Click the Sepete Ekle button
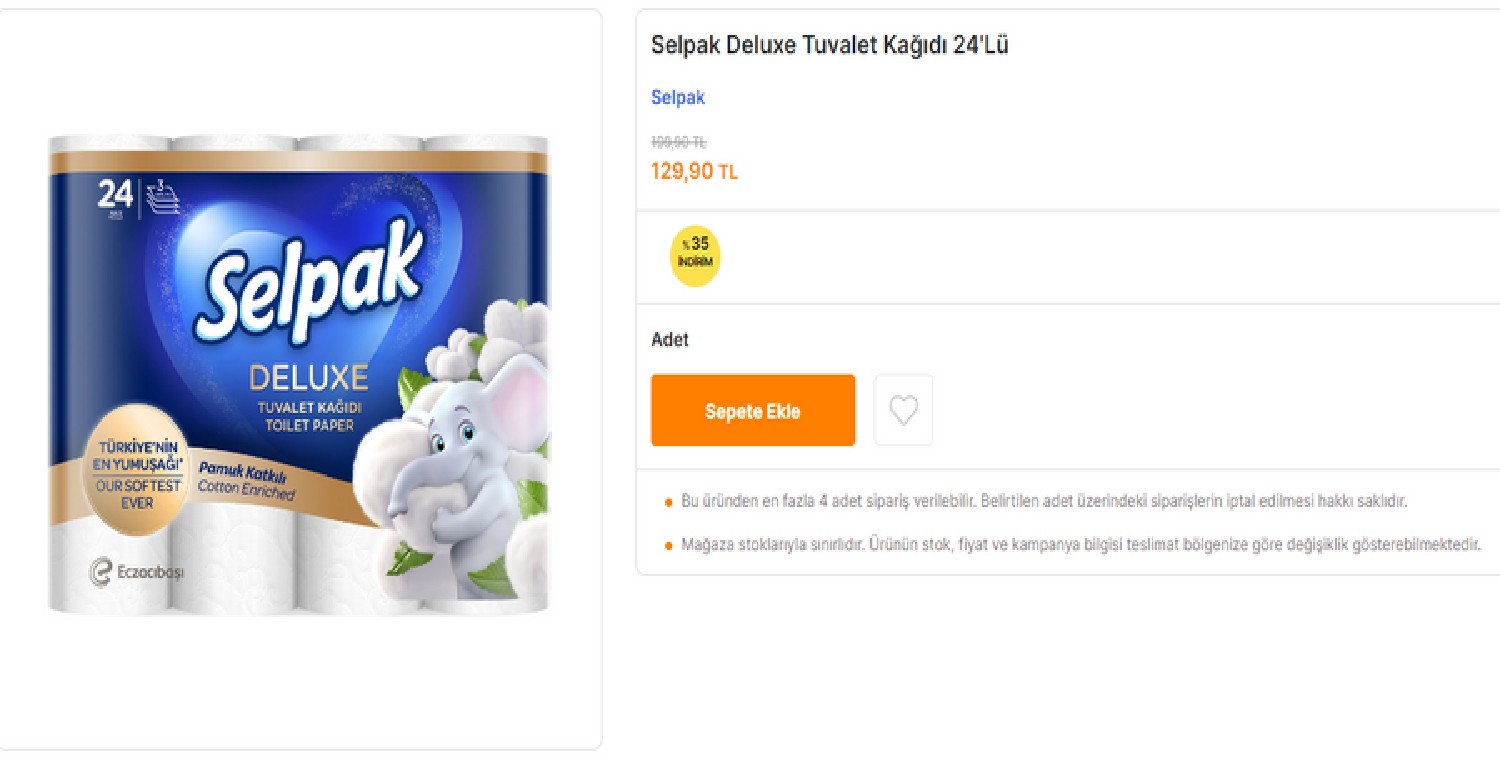Screen dimensions: 1500x775 [752, 410]
